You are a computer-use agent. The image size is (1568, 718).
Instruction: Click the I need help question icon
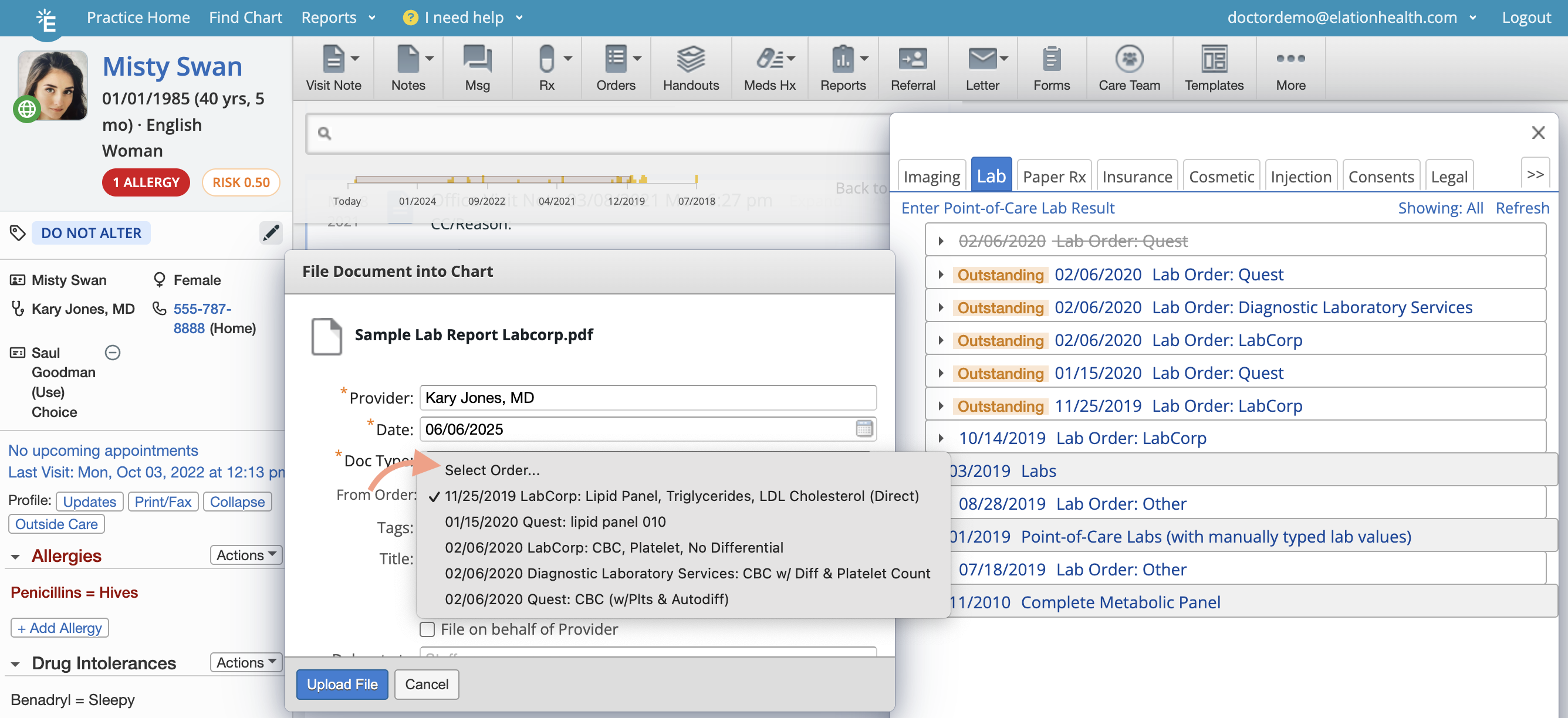point(410,18)
